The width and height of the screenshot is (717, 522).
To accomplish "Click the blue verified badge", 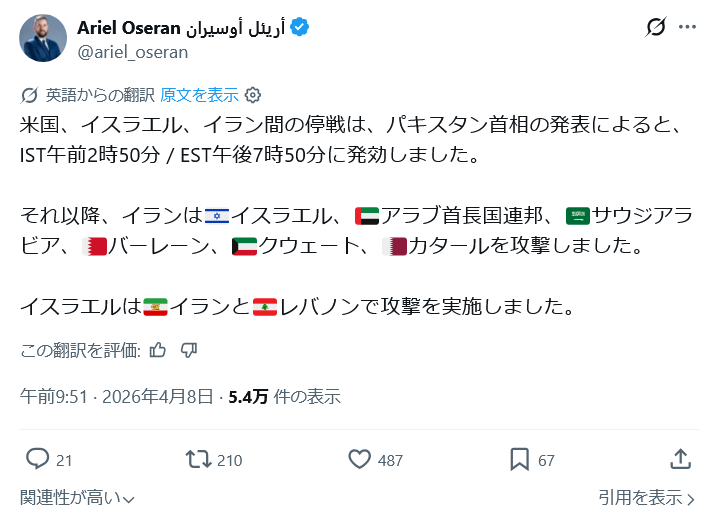I will click(299, 27).
